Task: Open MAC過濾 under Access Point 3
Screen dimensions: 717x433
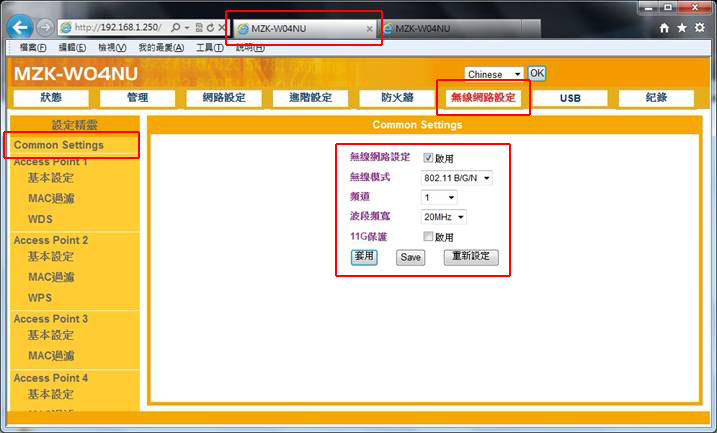Action: (51, 355)
